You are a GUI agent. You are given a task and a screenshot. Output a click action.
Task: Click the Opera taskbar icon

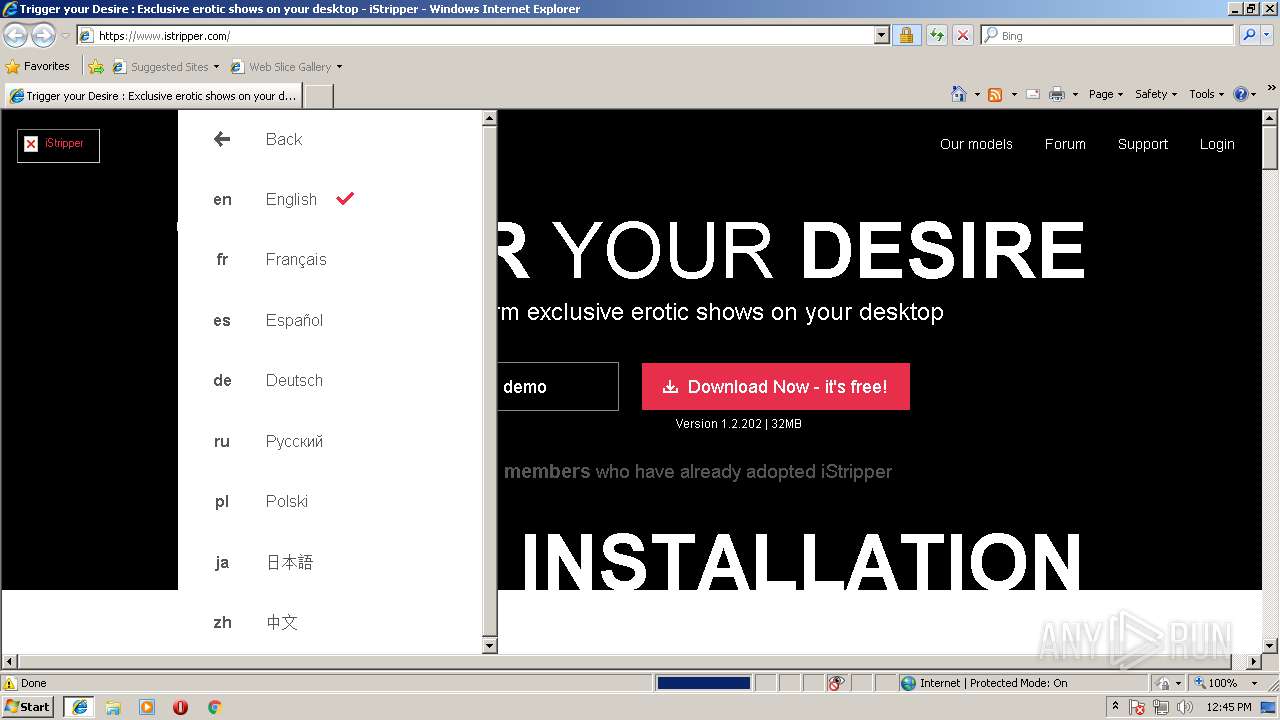pyautogui.click(x=181, y=707)
